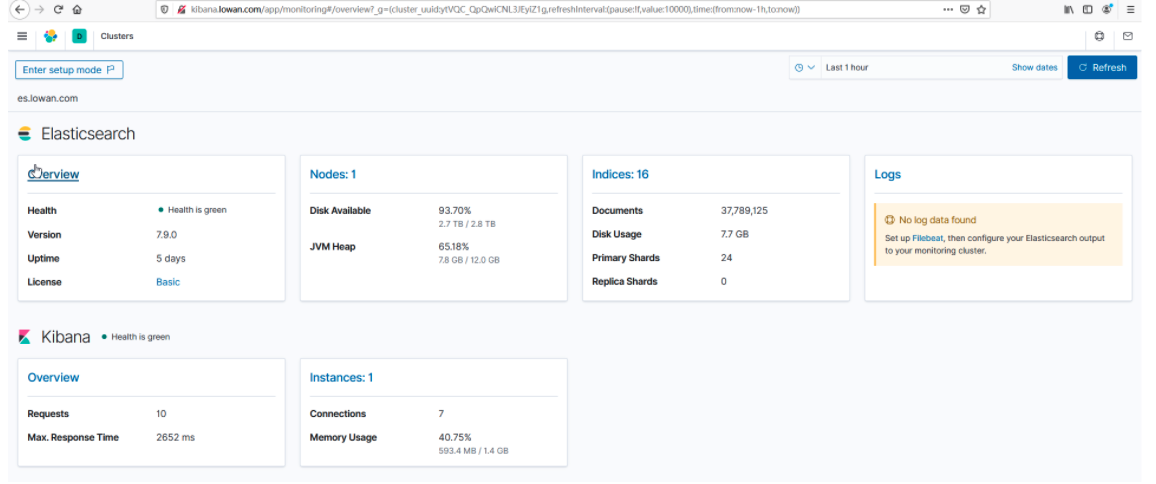Screen dimensions: 1156x484
Task: Click the Kibana logo icon beside the heading
Action: point(25,337)
